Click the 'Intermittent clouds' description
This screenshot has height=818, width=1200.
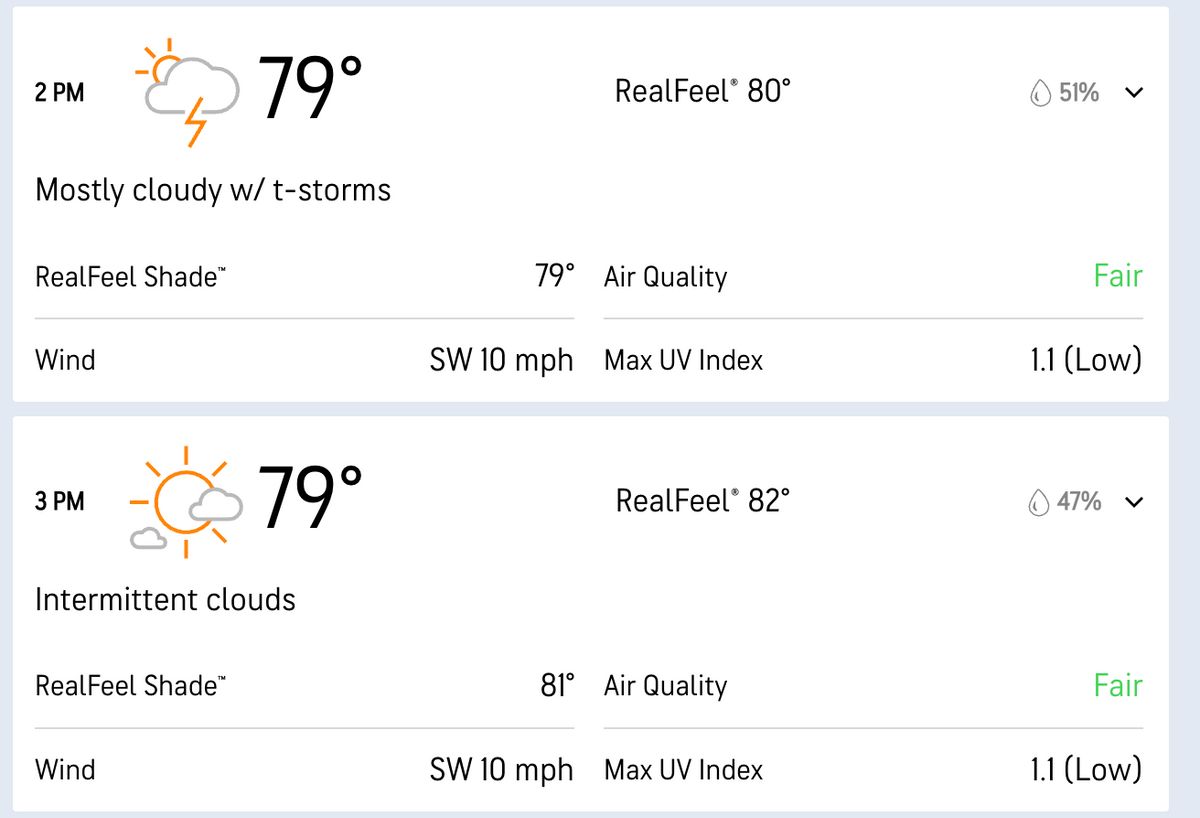(165, 600)
